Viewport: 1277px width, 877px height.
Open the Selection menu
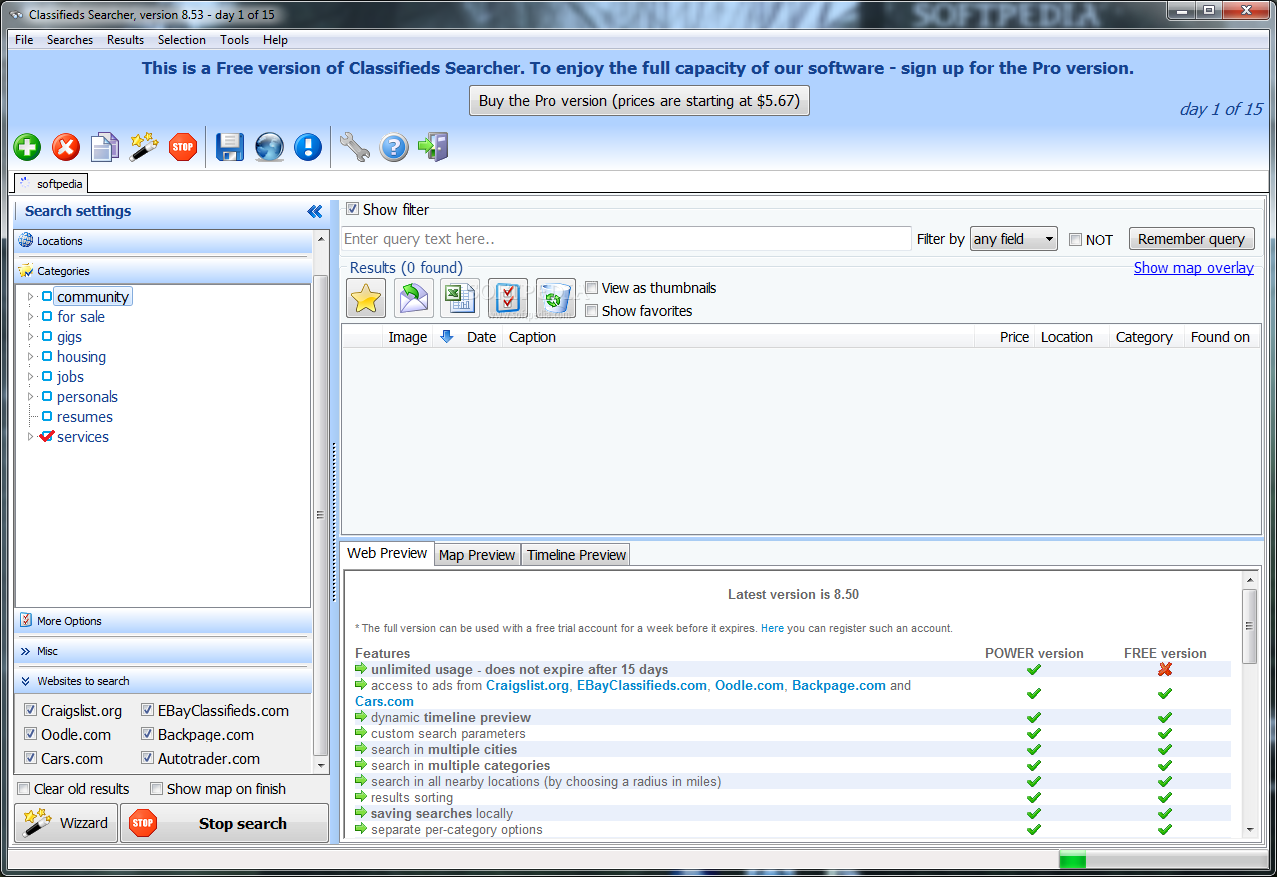coord(182,40)
